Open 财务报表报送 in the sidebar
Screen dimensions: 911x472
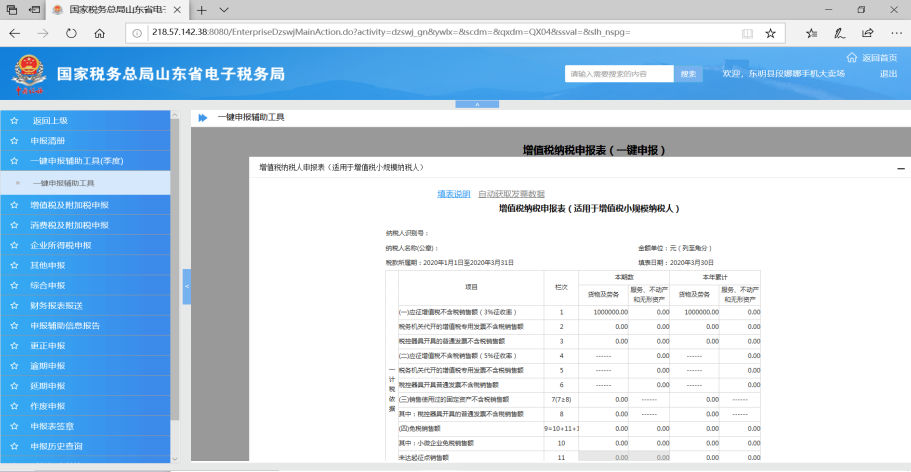(x=85, y=306)
